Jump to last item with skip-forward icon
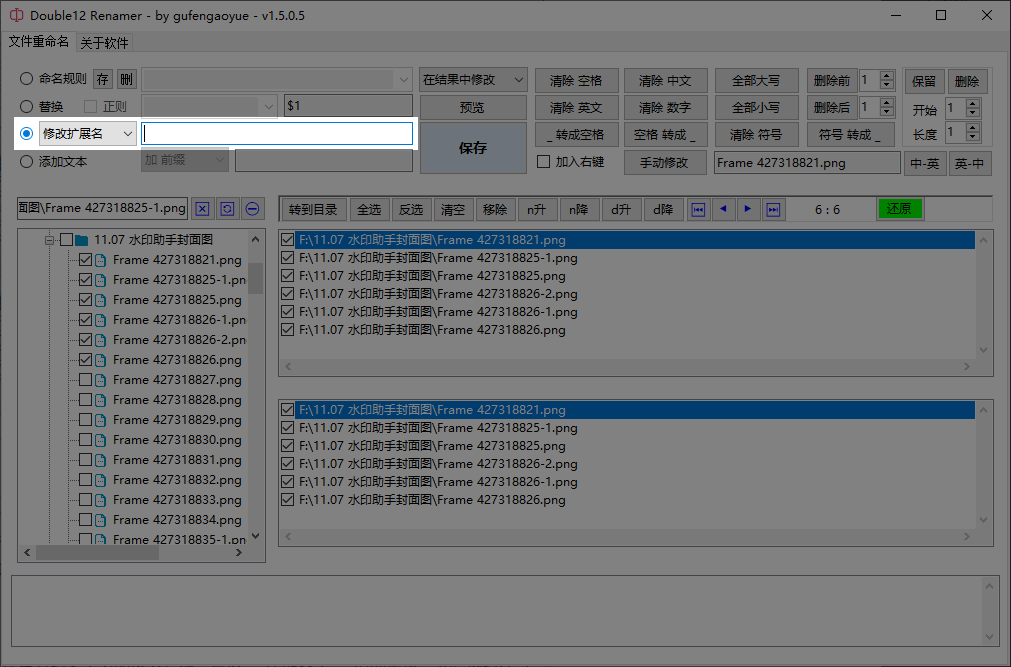The image size is (1011, 667). pos(773,210)
